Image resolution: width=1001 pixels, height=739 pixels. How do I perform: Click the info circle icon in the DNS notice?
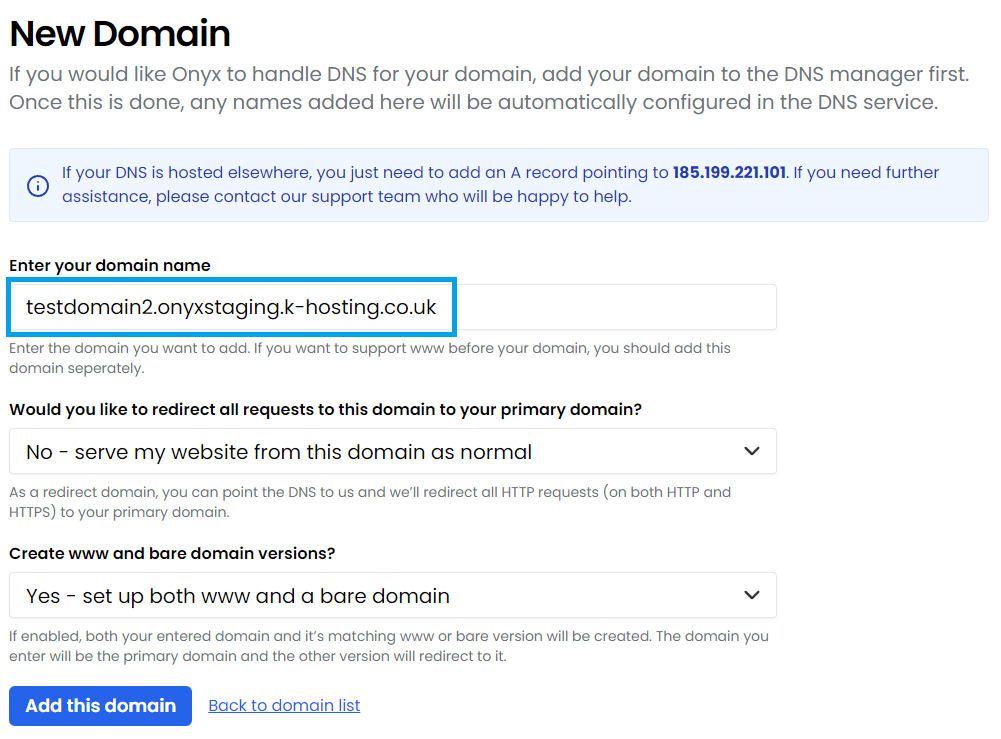coord(38,186)
